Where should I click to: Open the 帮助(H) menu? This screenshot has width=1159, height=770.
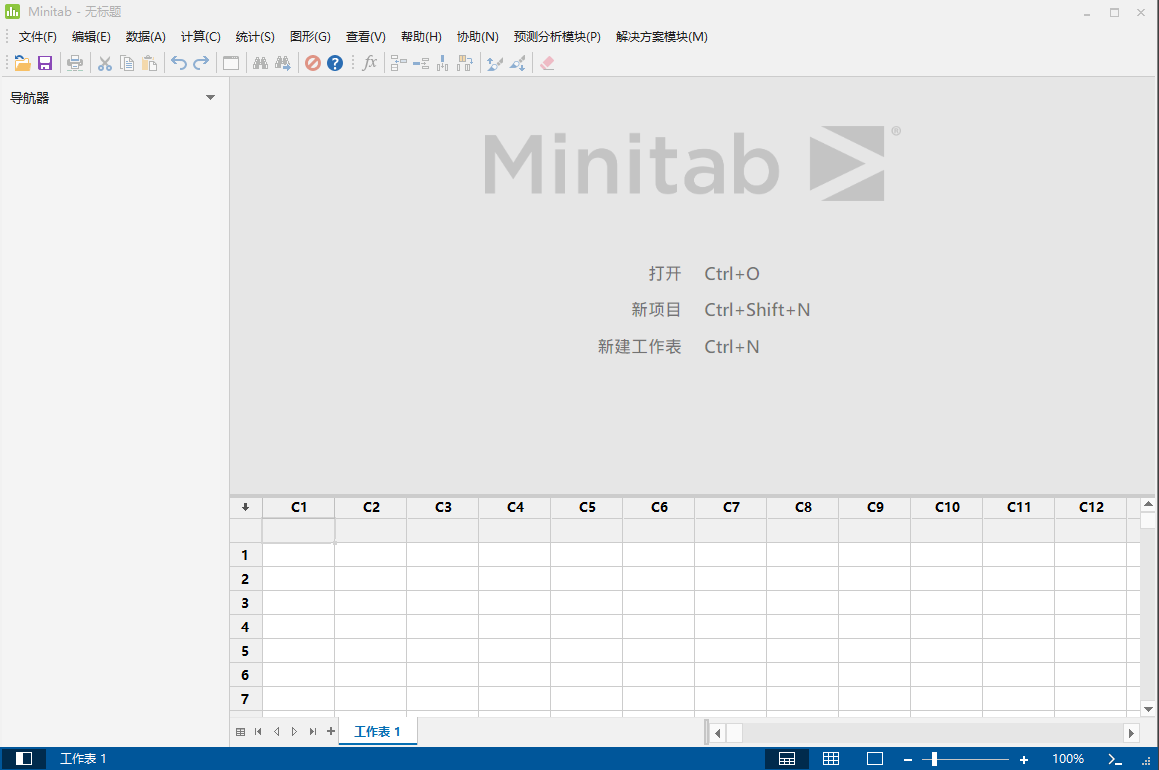point(421,37)
